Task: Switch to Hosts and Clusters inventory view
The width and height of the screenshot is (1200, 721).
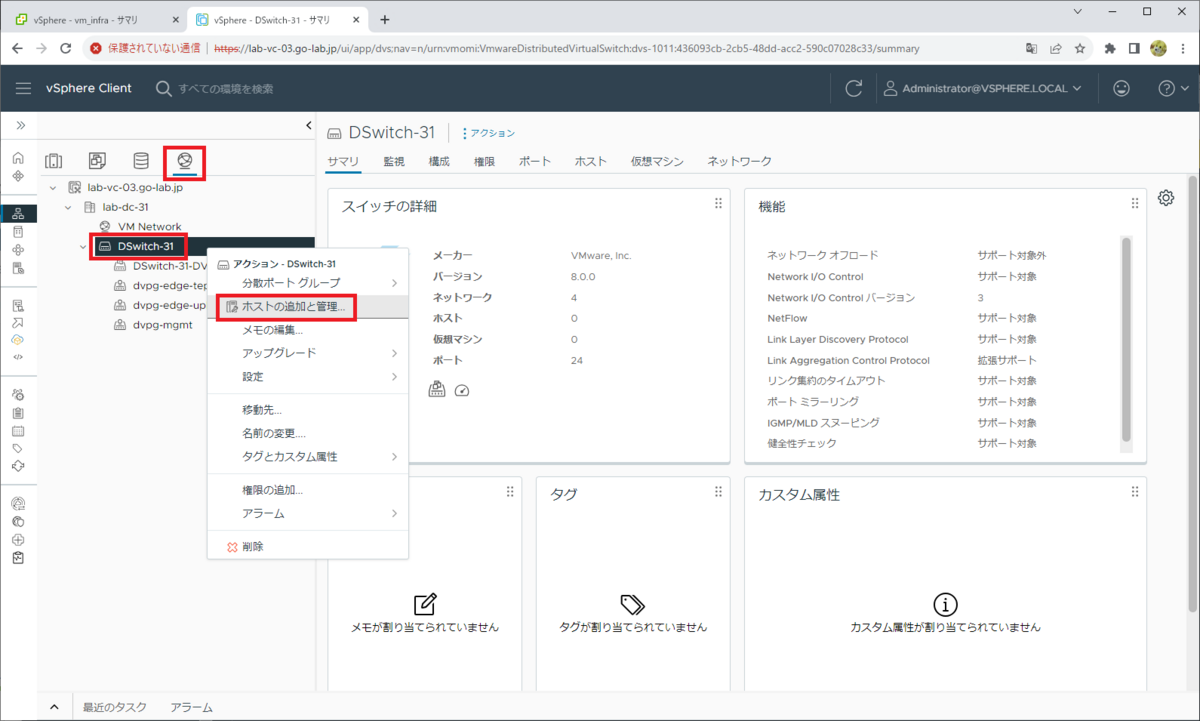Action: [54, 161]
